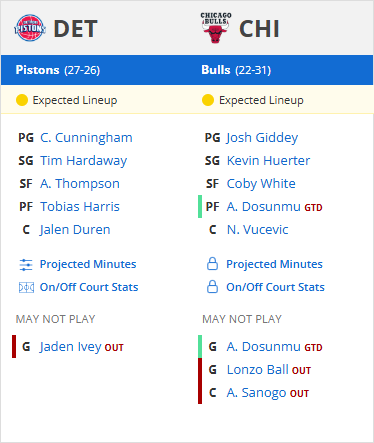Click the Detroit Pistons logo
374x443 pixels.
[x=30, y=28]
